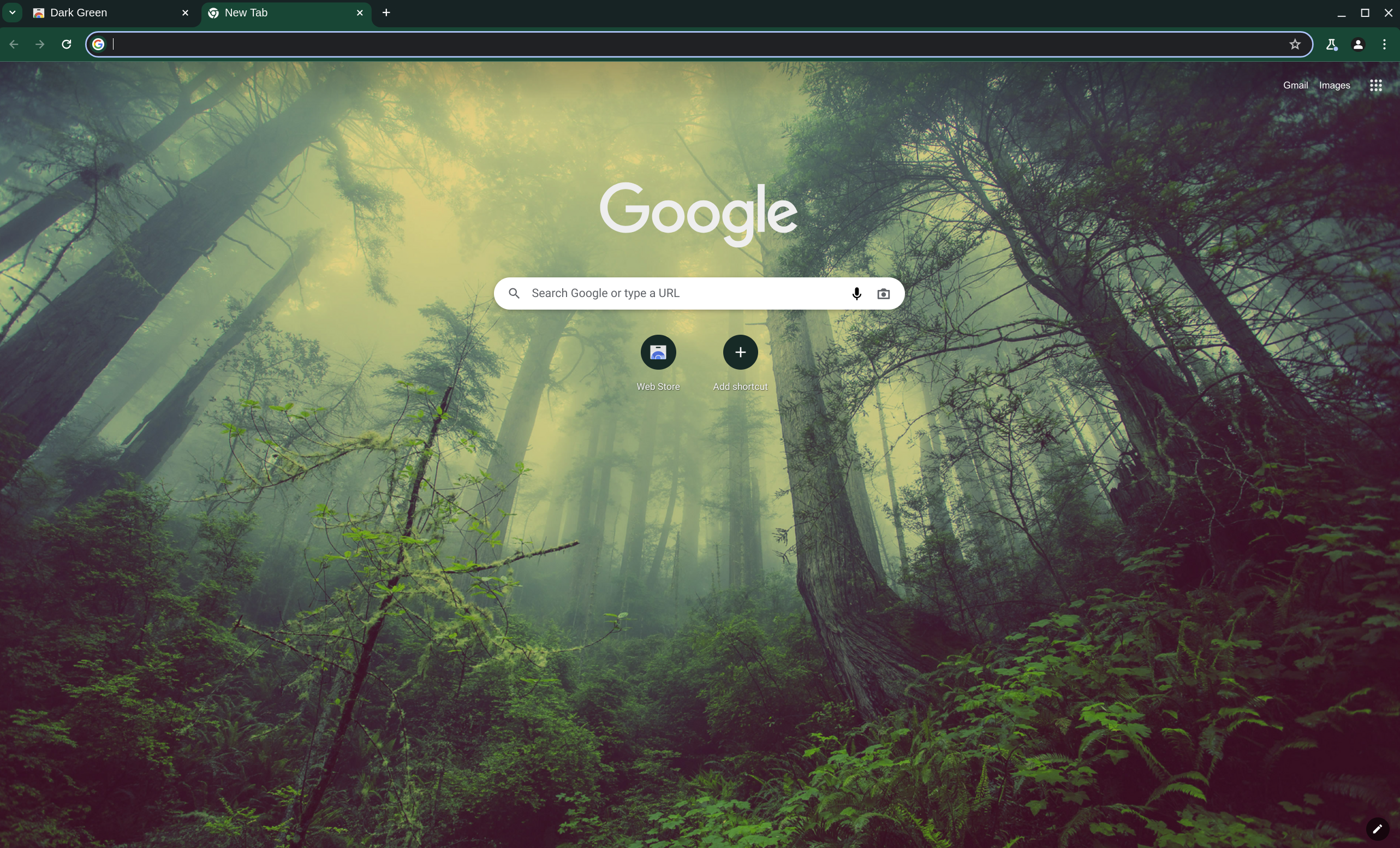Click the back navigation arrow
Viewport: 1400px width, 848px height.
14,44
